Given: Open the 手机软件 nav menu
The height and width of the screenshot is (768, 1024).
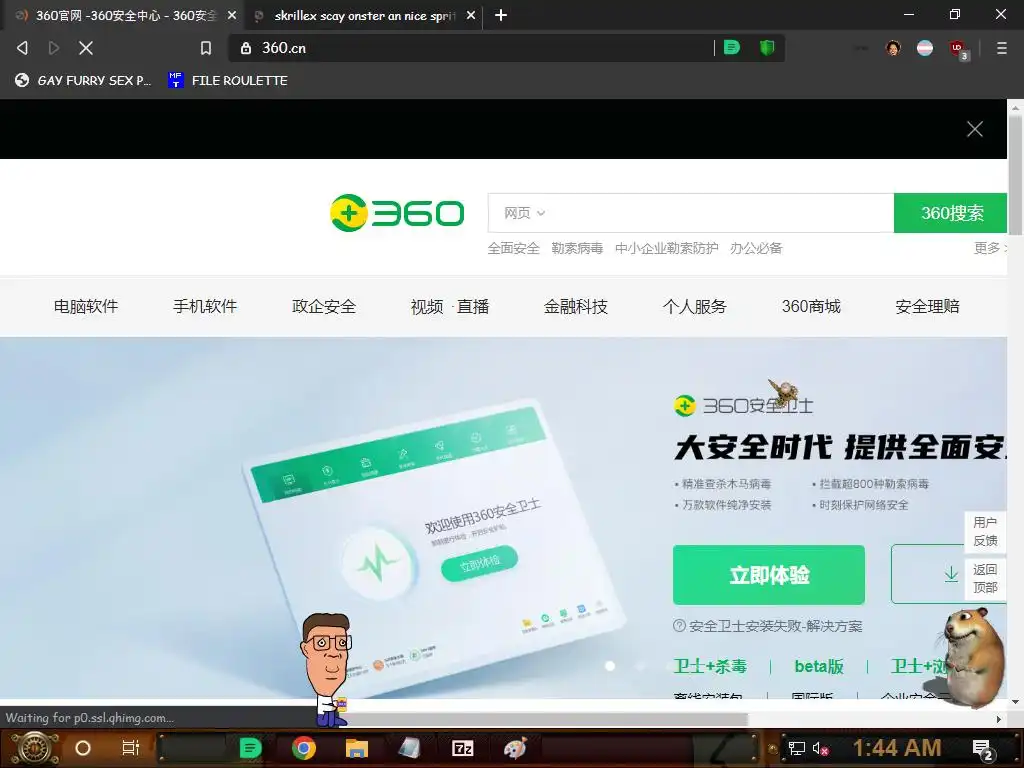Looking at the screenshot, I should (x=205, y=306).
